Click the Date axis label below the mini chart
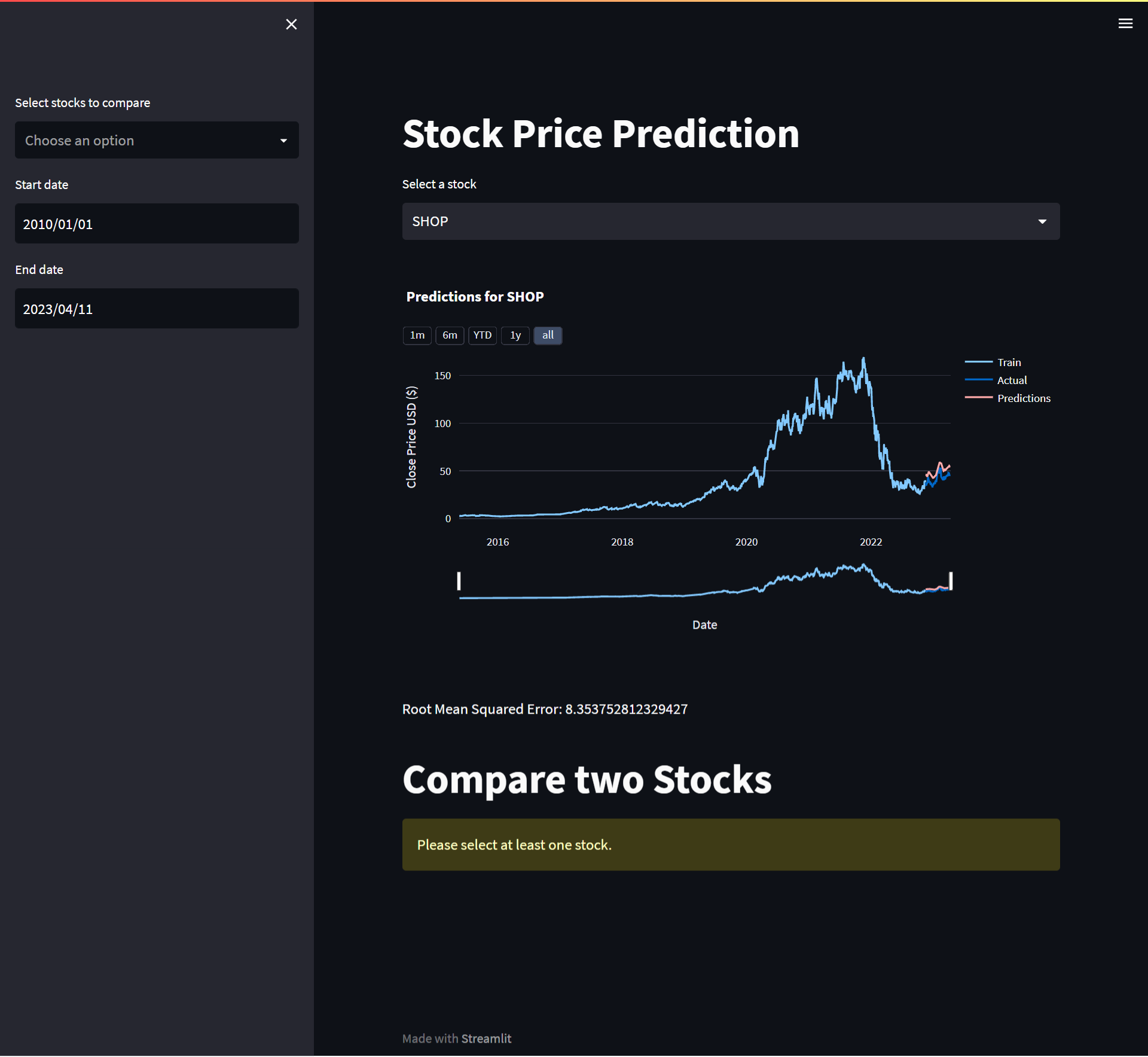 tap(704, 624)
